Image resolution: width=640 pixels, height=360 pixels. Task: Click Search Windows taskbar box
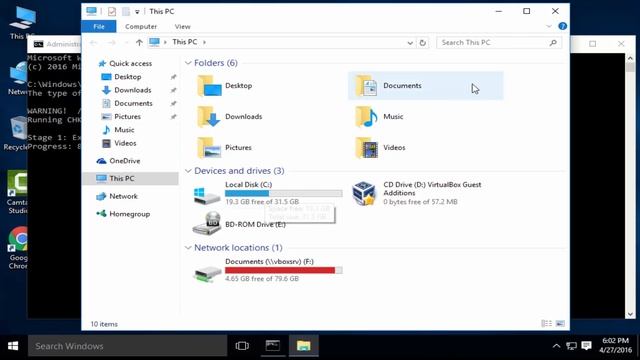point(127,346)
